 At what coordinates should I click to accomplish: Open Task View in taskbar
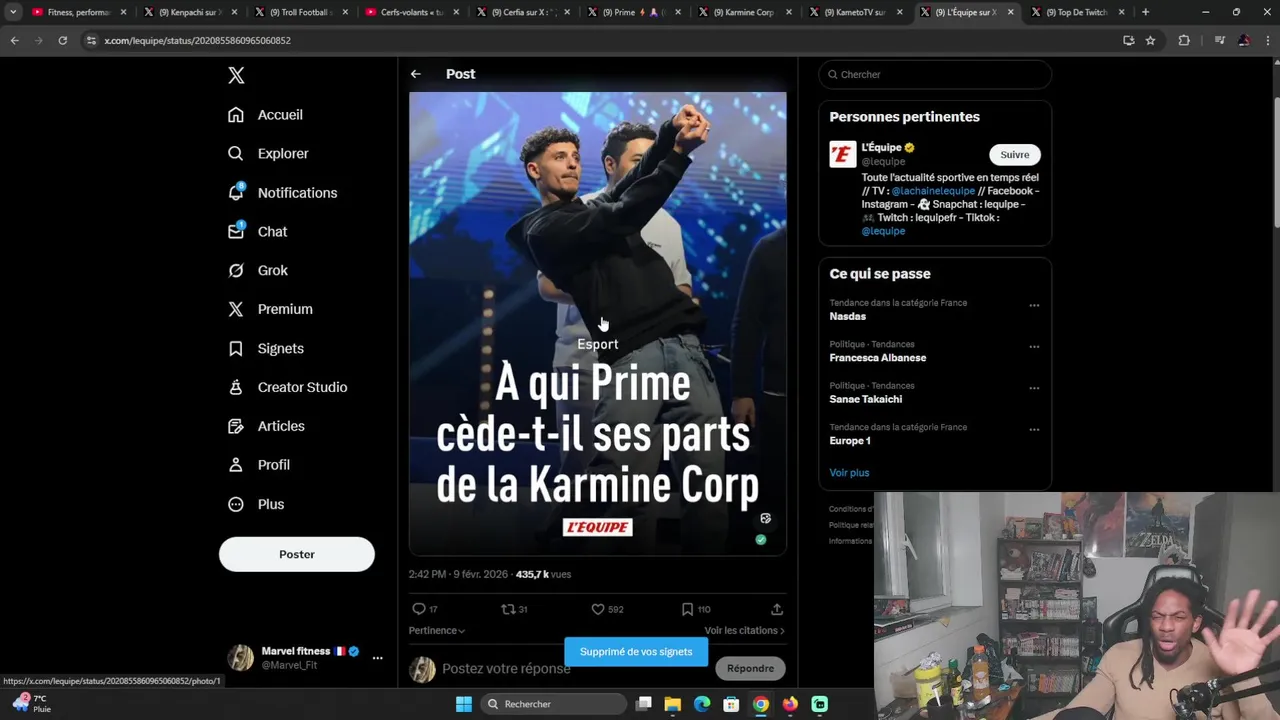pos(644,704)
